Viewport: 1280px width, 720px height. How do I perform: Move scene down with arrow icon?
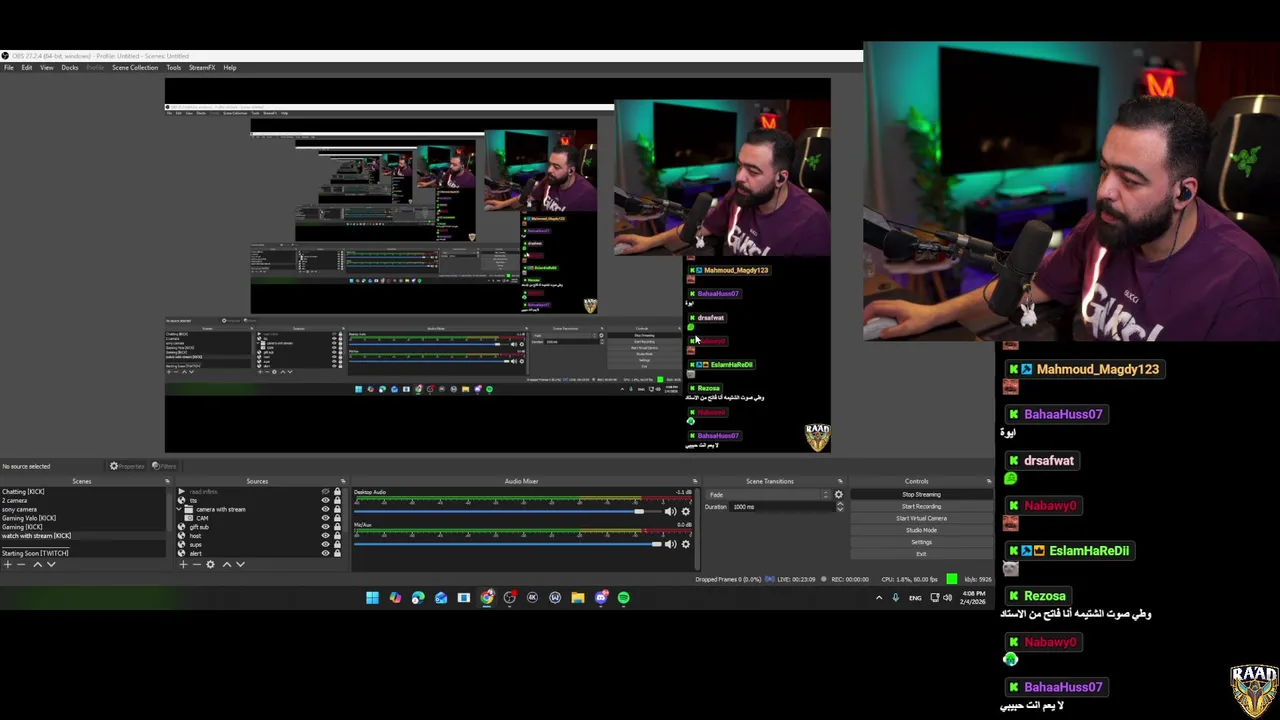(51, 564)
